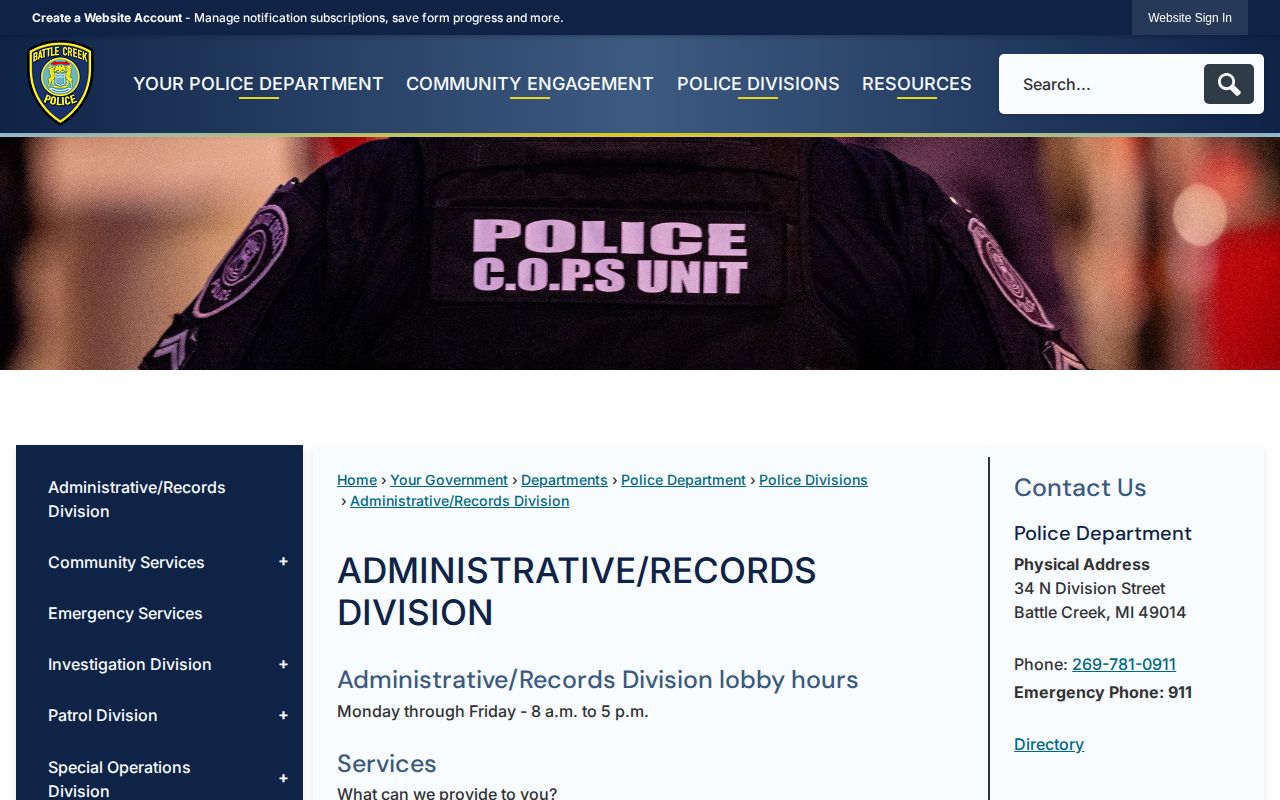Focus the Search input field

tap(1102, 84)
